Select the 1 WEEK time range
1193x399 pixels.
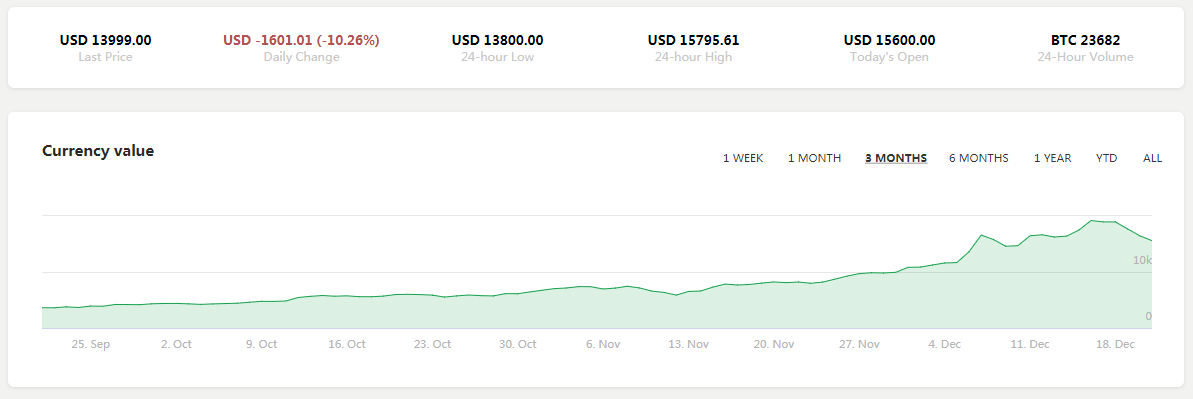point(743,158)
